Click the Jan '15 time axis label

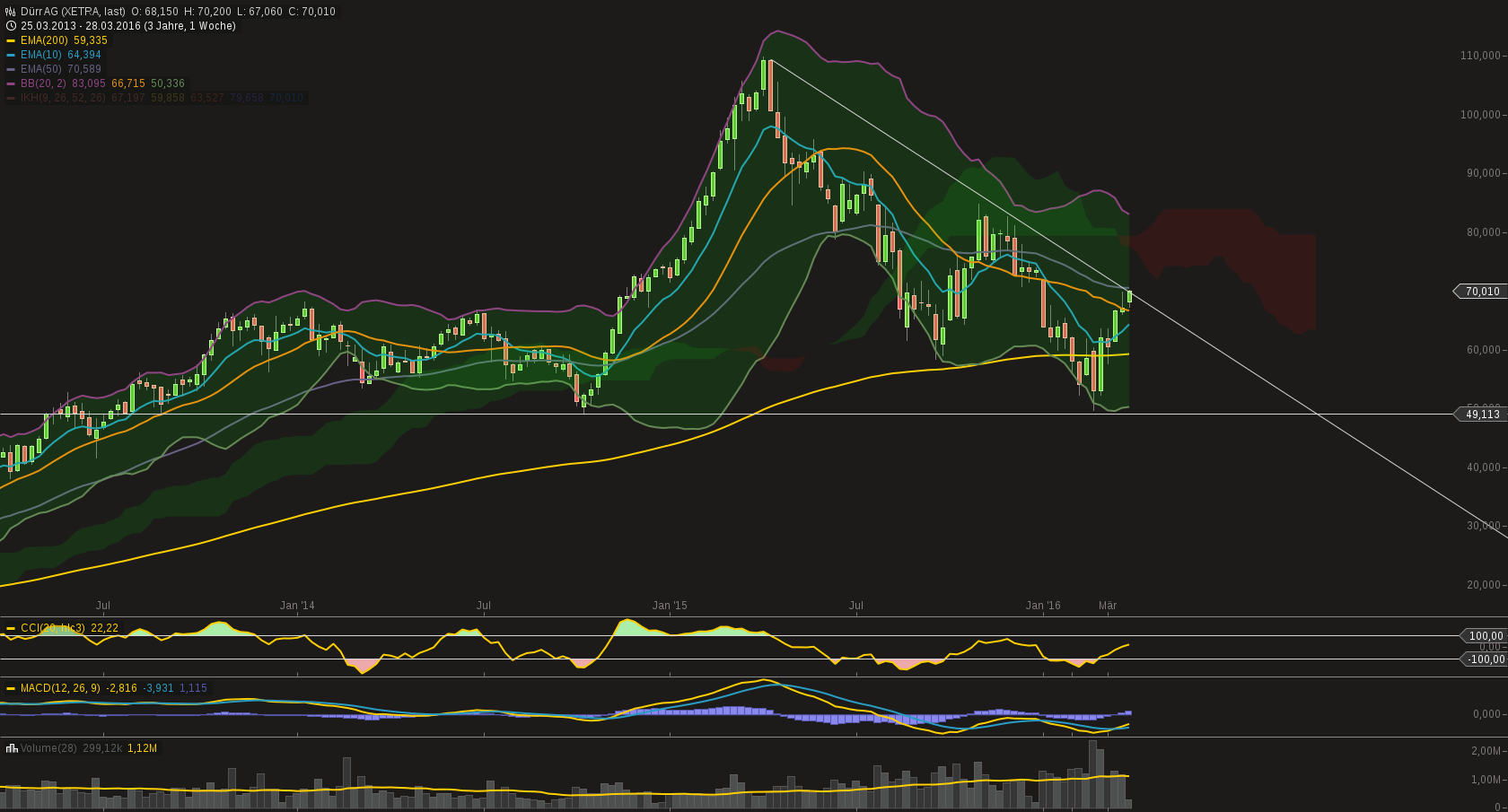[x=670, y=606]
